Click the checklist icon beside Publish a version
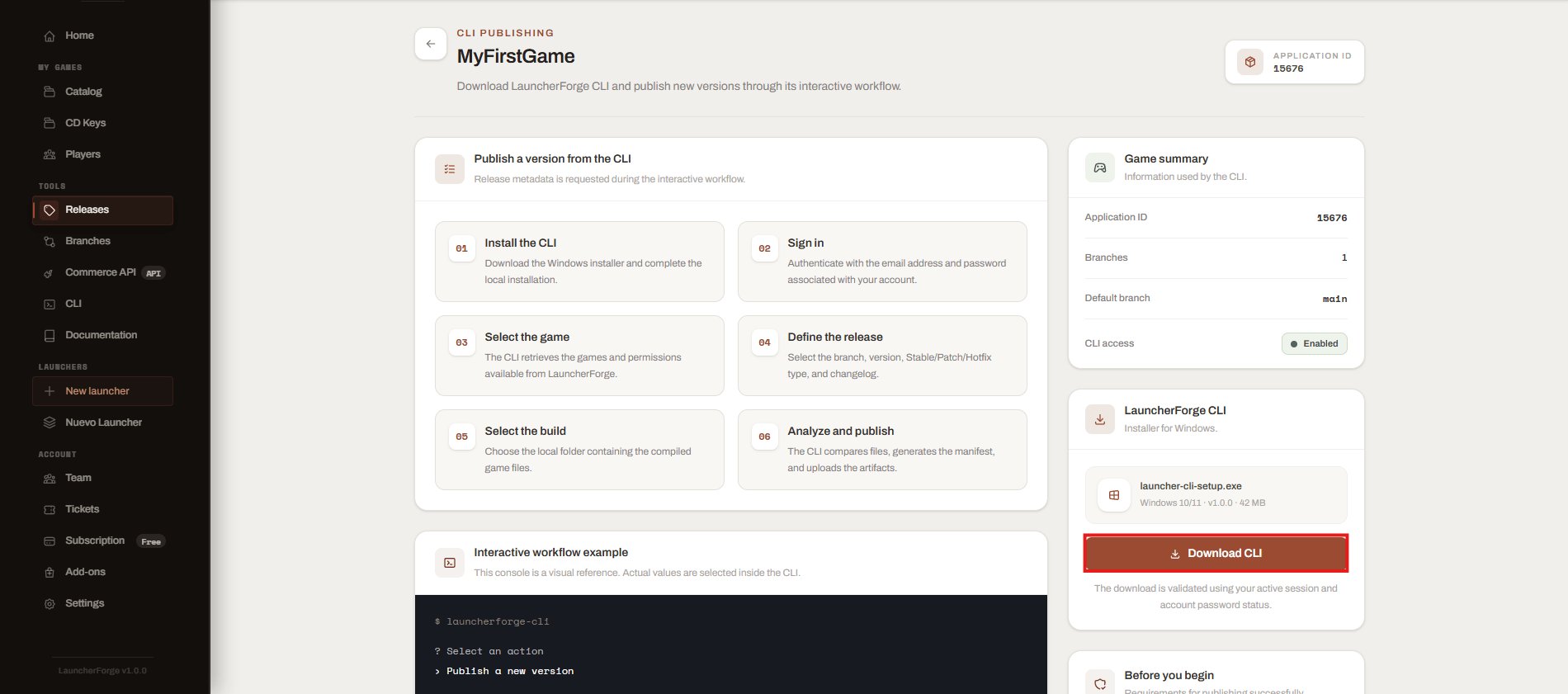1568x694 pixels. [x=450, y=169]
